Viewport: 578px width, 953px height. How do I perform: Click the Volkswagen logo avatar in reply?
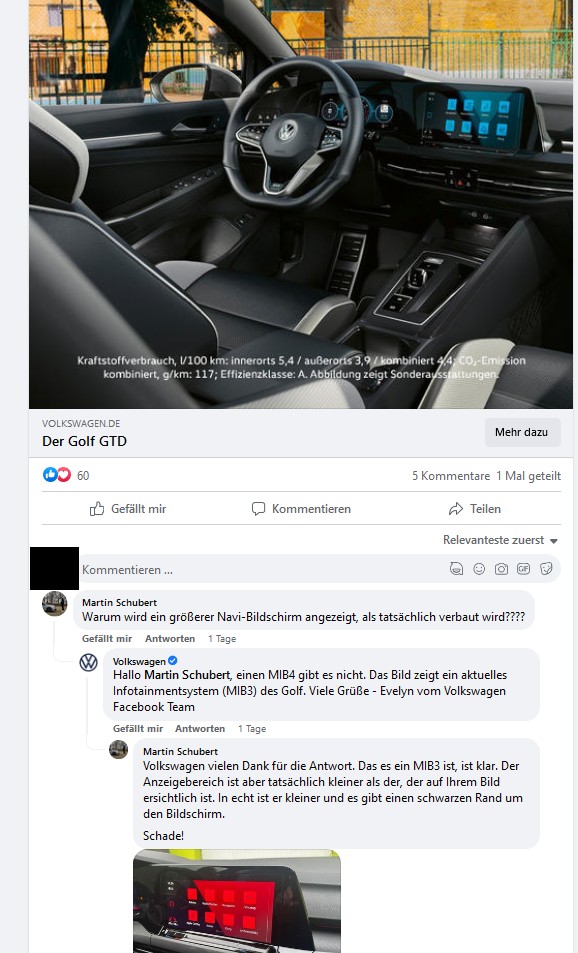coord(89,662)
